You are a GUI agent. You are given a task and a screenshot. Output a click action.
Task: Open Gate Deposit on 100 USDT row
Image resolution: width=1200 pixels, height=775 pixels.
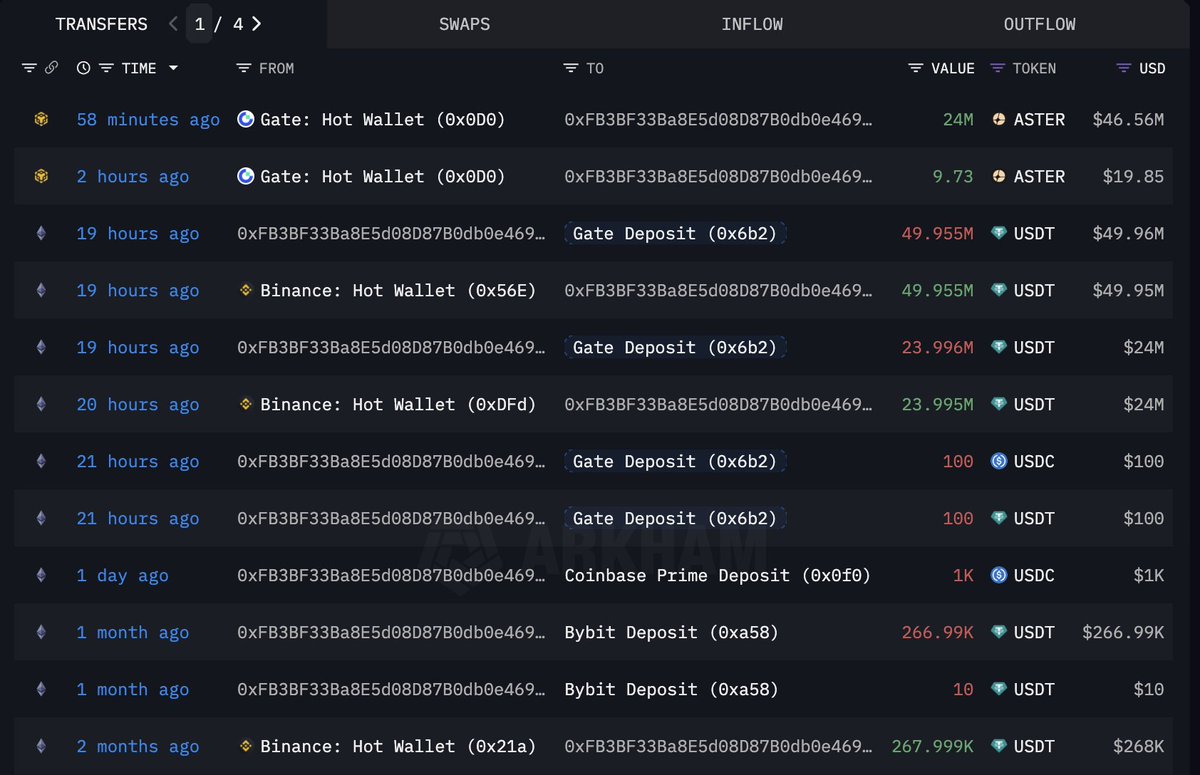pyautogui.click(x=674, y=518)
